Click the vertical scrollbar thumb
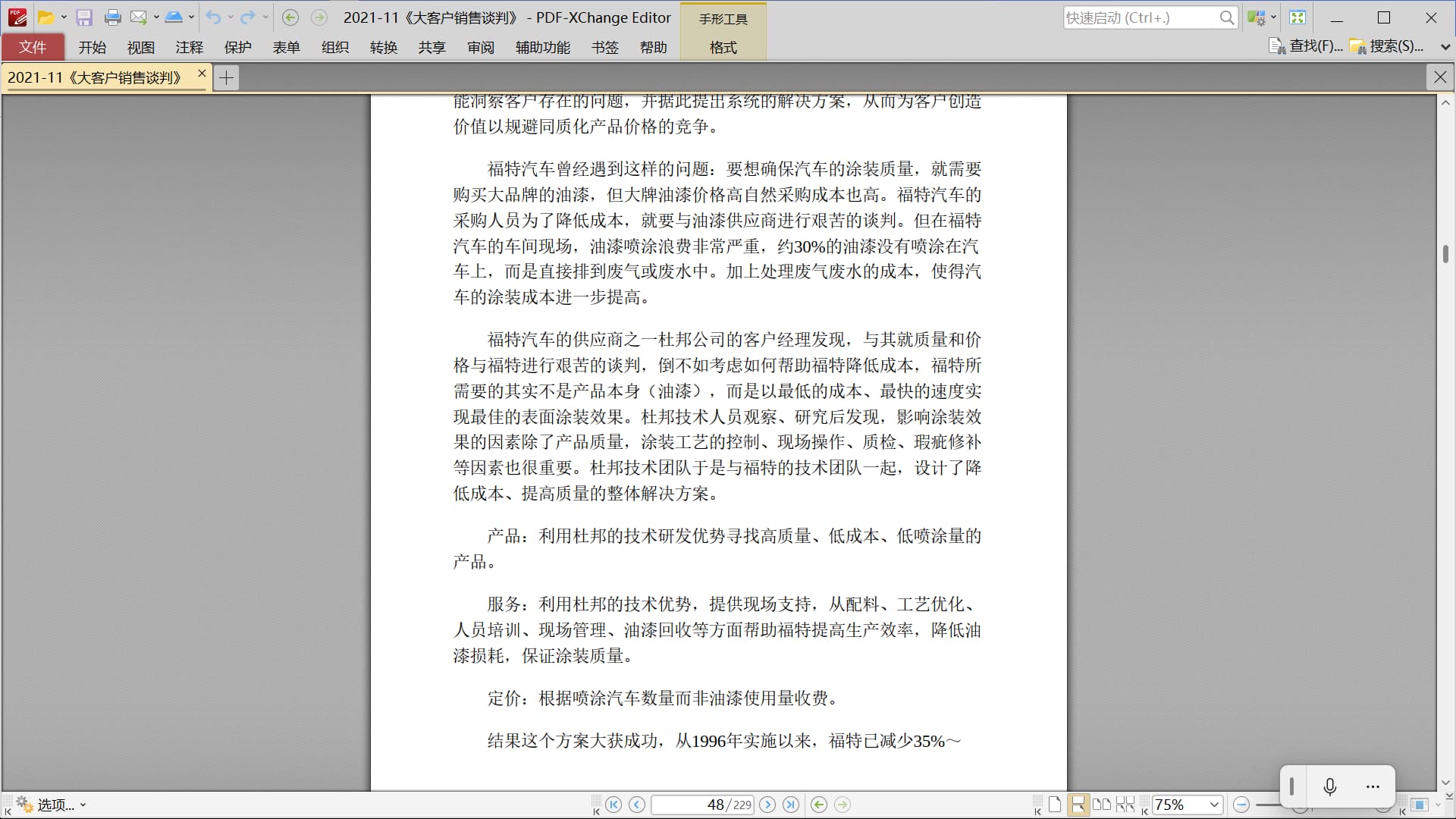The width and height of the screenshot is (1456, 819). pos(1445,254)
